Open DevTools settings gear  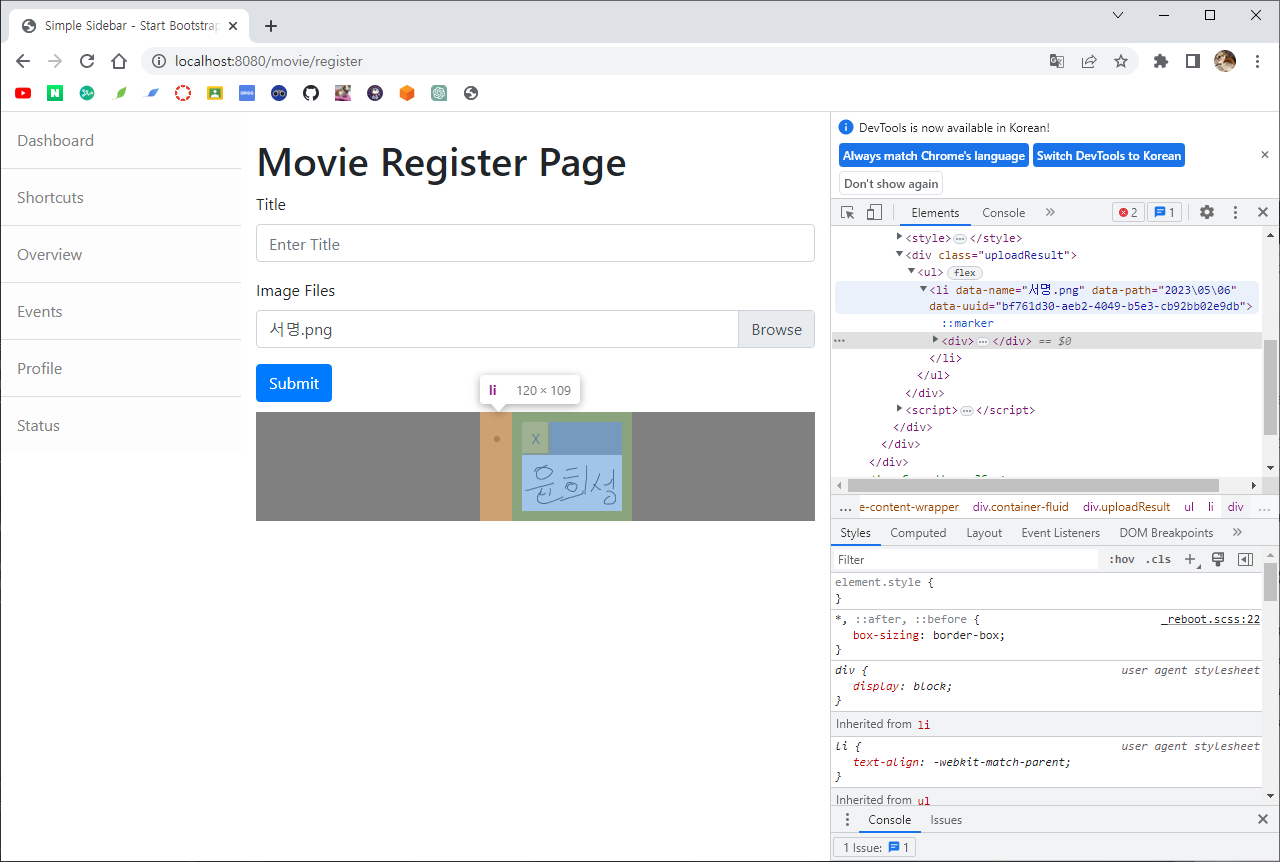click(x=1207, y=212)
